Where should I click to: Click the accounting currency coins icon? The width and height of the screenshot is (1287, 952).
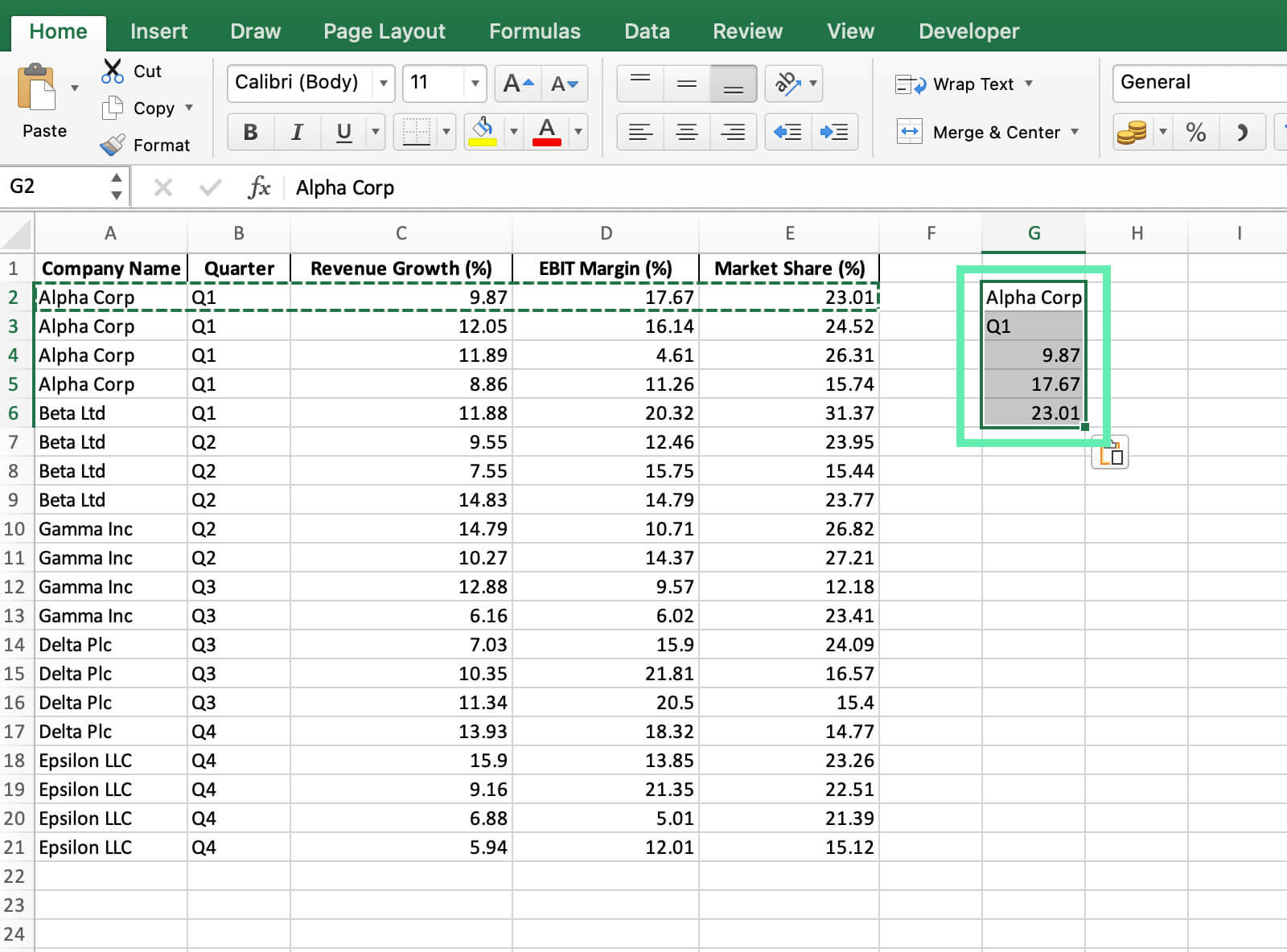(1132, 132)
